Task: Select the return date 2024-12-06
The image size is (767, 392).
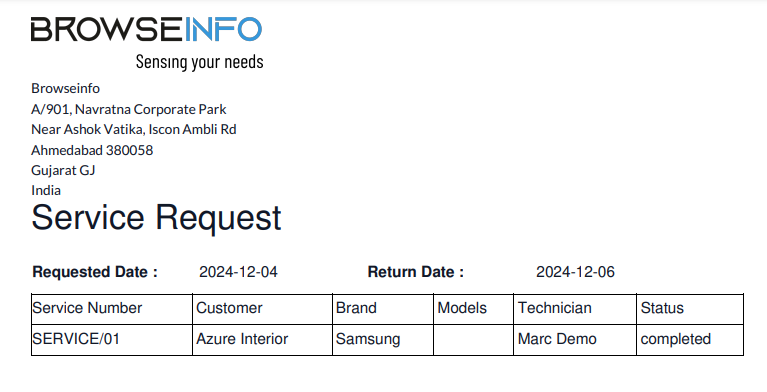Action: tap(575, 272)
